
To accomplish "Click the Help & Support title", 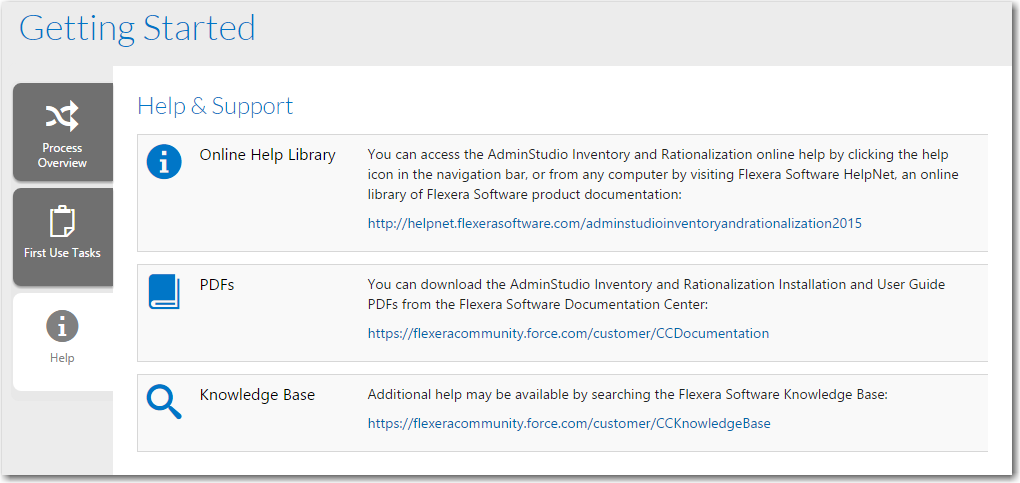I will tap(215, 105).
